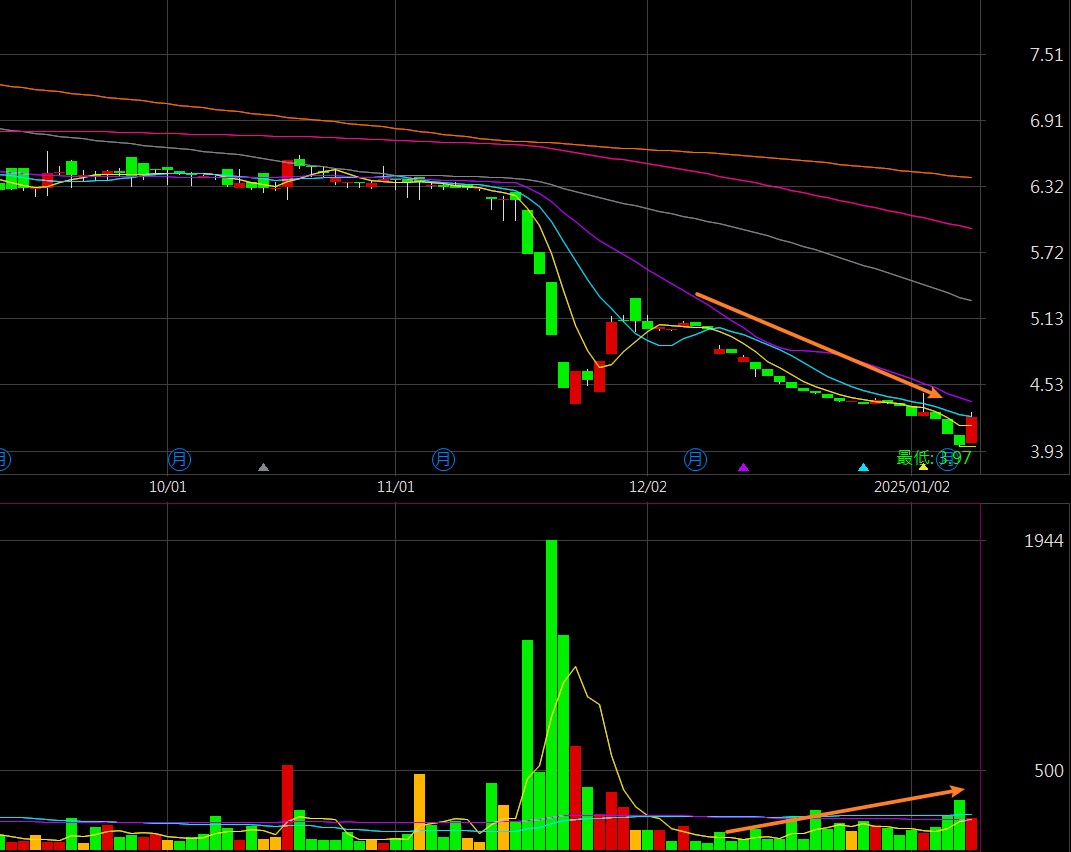The image size is (1071, 852).
Task: Click the 月 marker near 10/01
Action: pos(179,459)
